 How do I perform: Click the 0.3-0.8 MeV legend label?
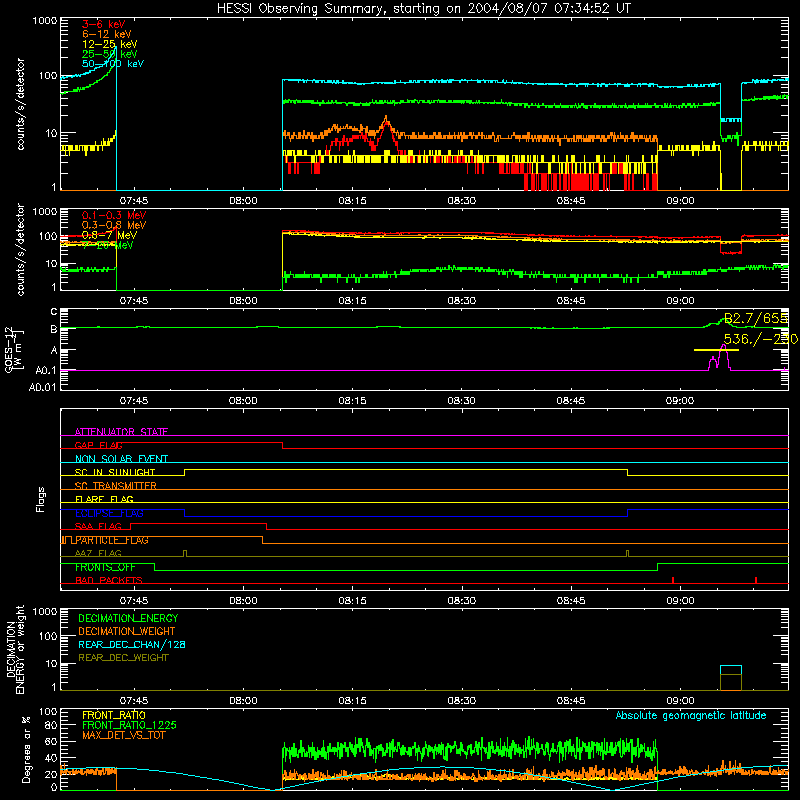114,225
